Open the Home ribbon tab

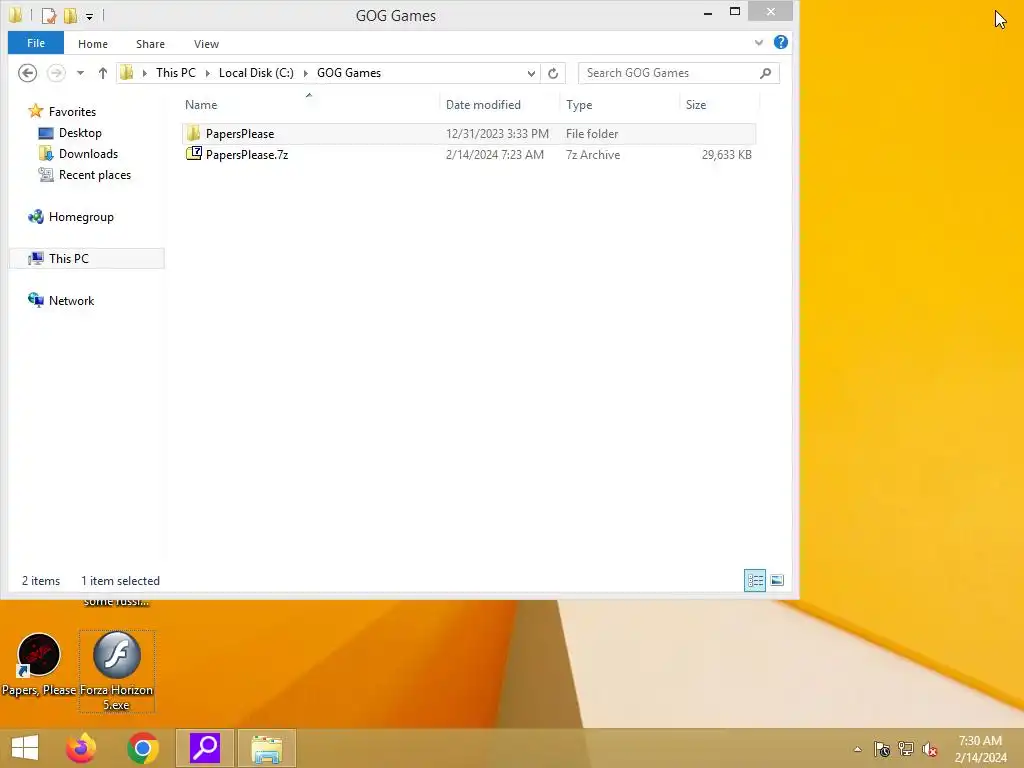tap(93, 44)
